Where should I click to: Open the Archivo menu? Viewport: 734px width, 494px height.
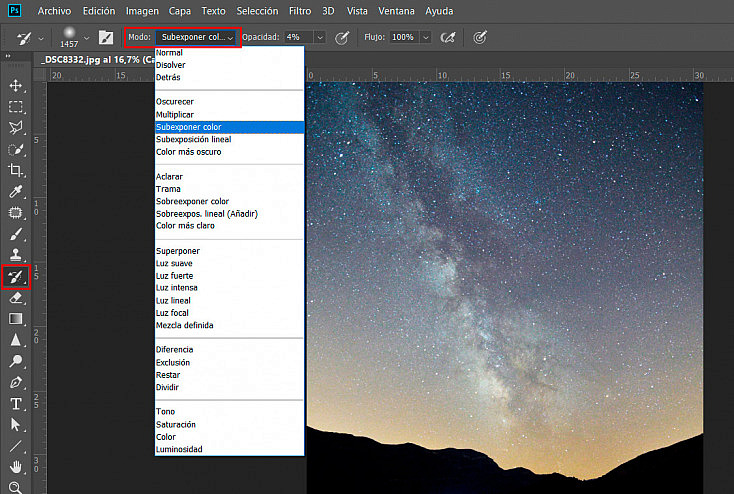coord(54,11)
